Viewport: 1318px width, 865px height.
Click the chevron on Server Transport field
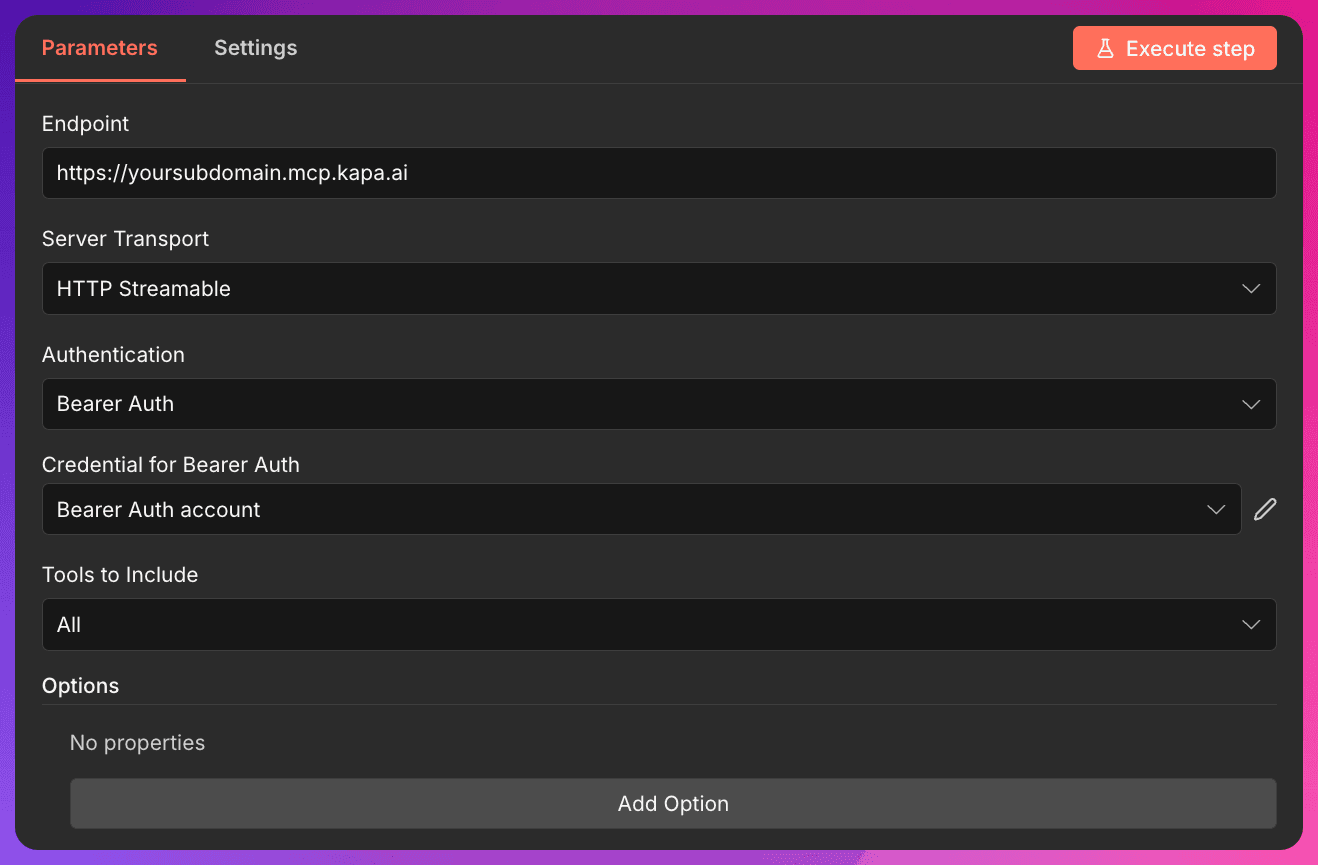pyautogui.click(x=1250, y=288)
